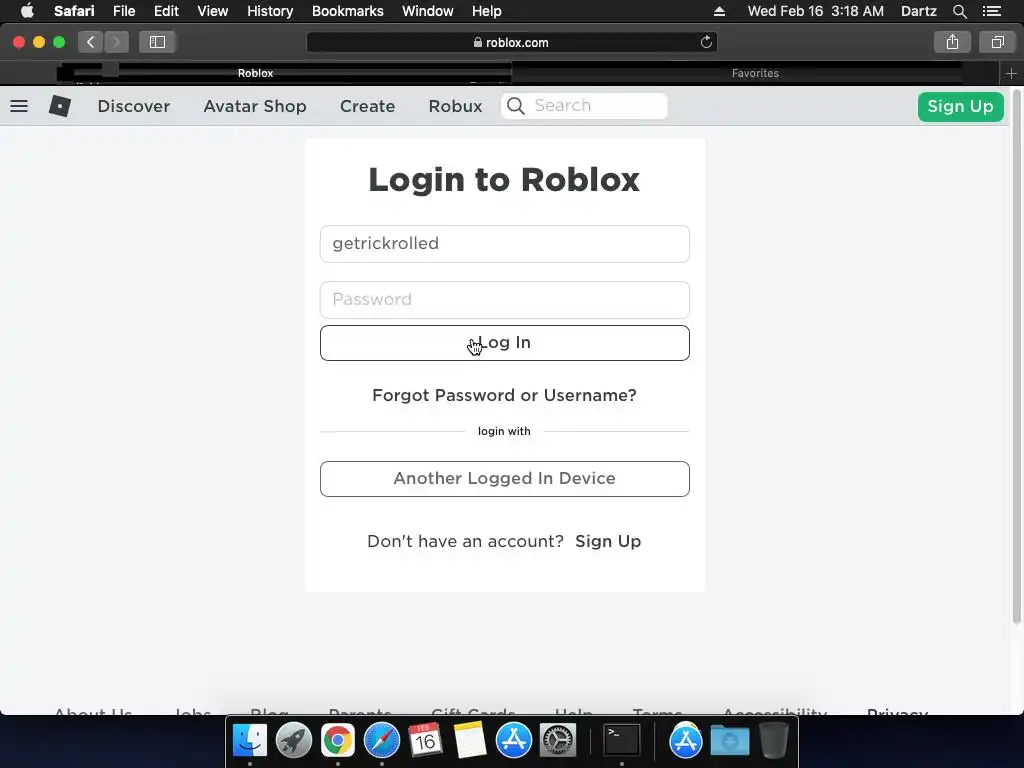
Task: Open the Bookmarks menu
Action: tap(347, 11)
